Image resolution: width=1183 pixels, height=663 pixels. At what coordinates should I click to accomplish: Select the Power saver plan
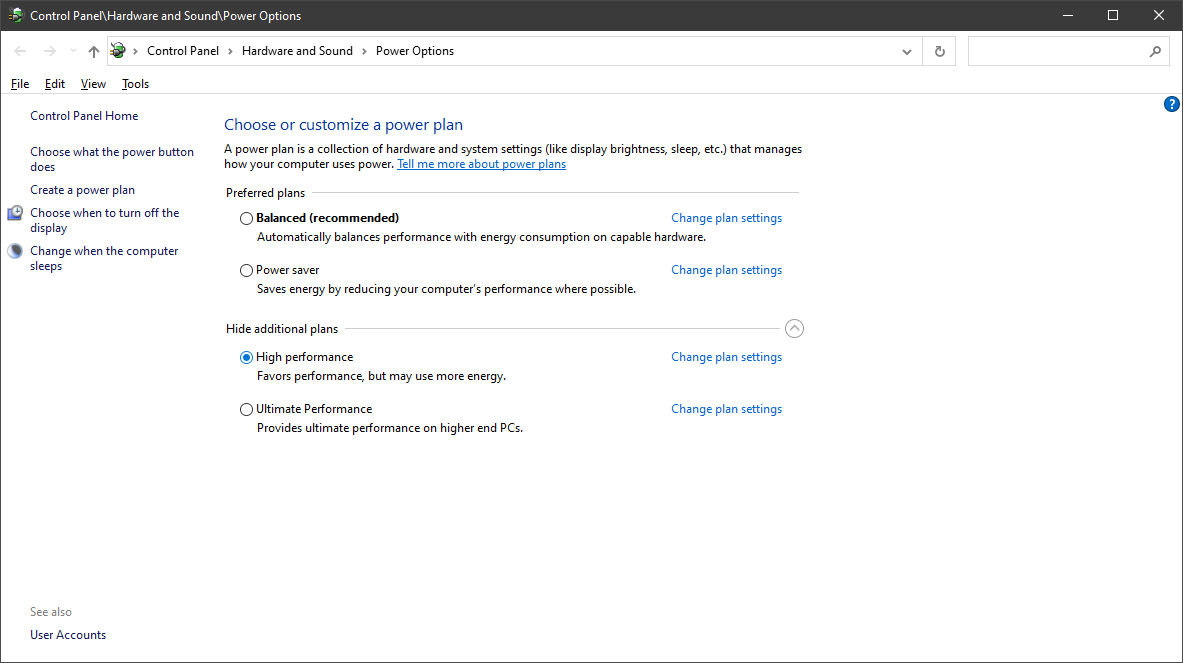click(246, 270)
